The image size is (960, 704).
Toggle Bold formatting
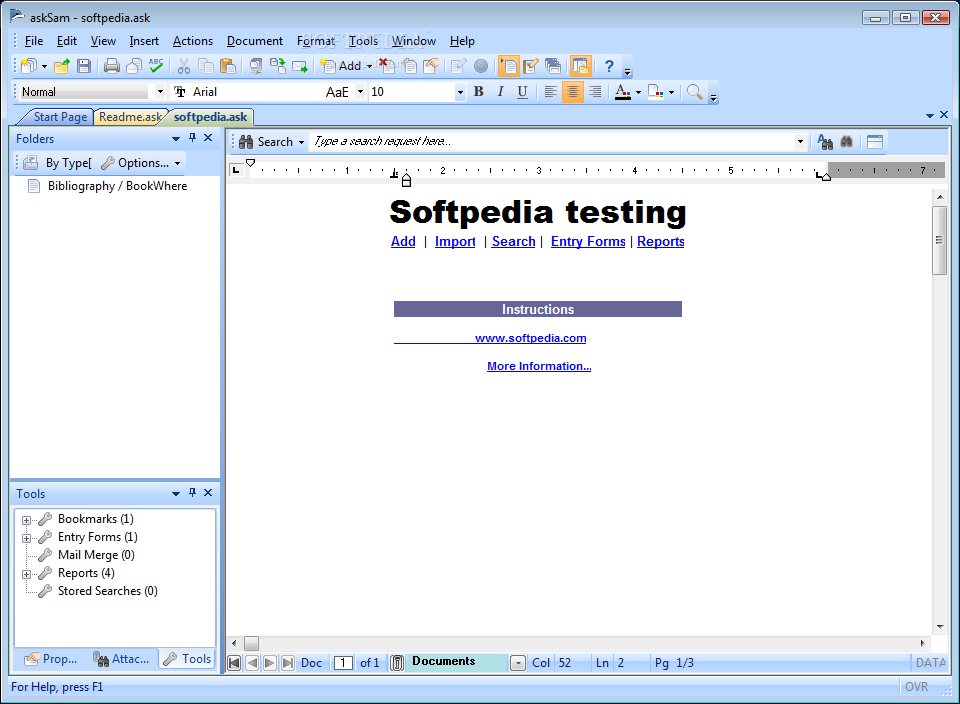tap(479, 92)
